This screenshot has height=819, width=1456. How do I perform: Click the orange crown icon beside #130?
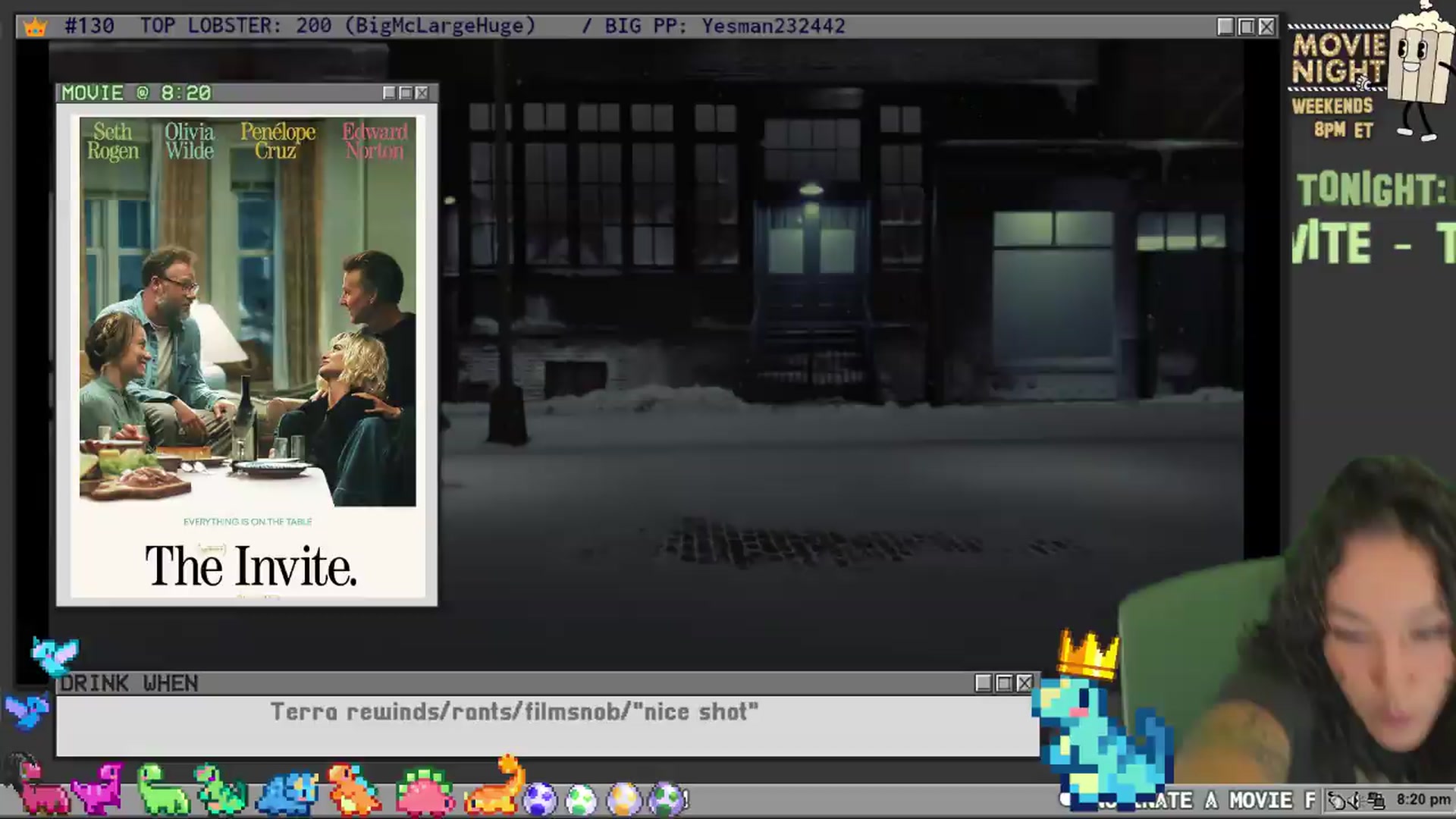[35, 27]
